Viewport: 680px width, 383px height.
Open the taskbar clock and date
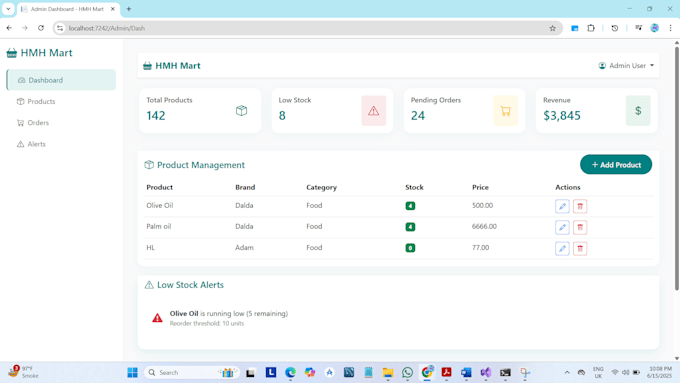click(659, 373)
